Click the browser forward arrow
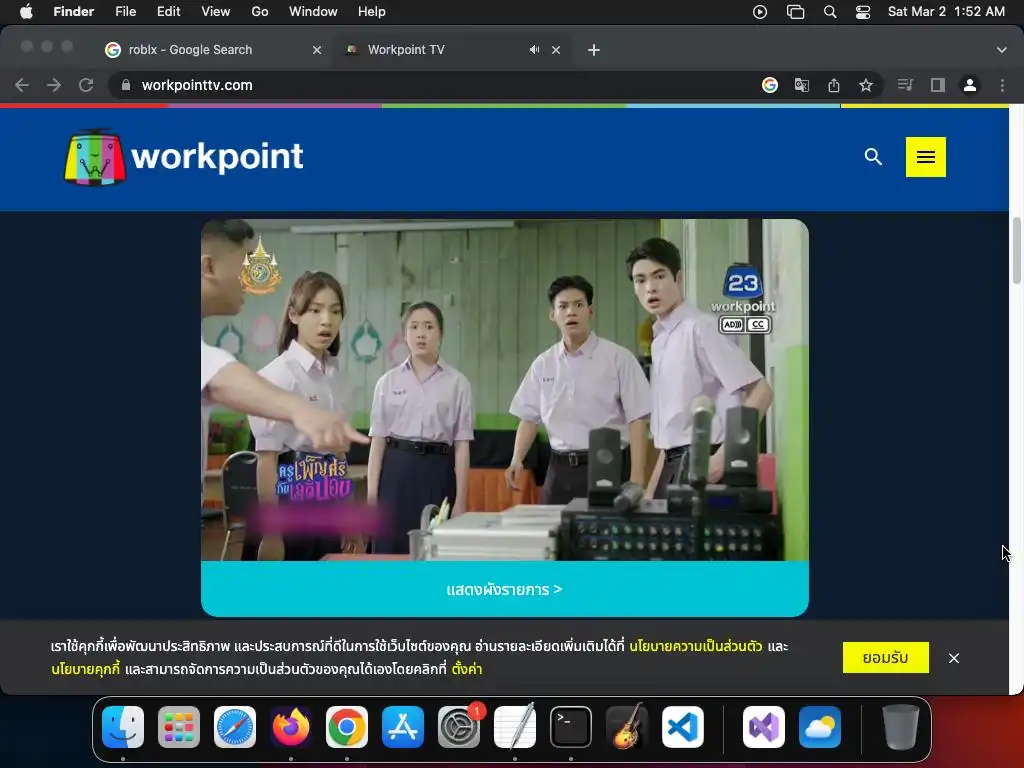Viewport: 1024px width, 768px height. [54, 85]
